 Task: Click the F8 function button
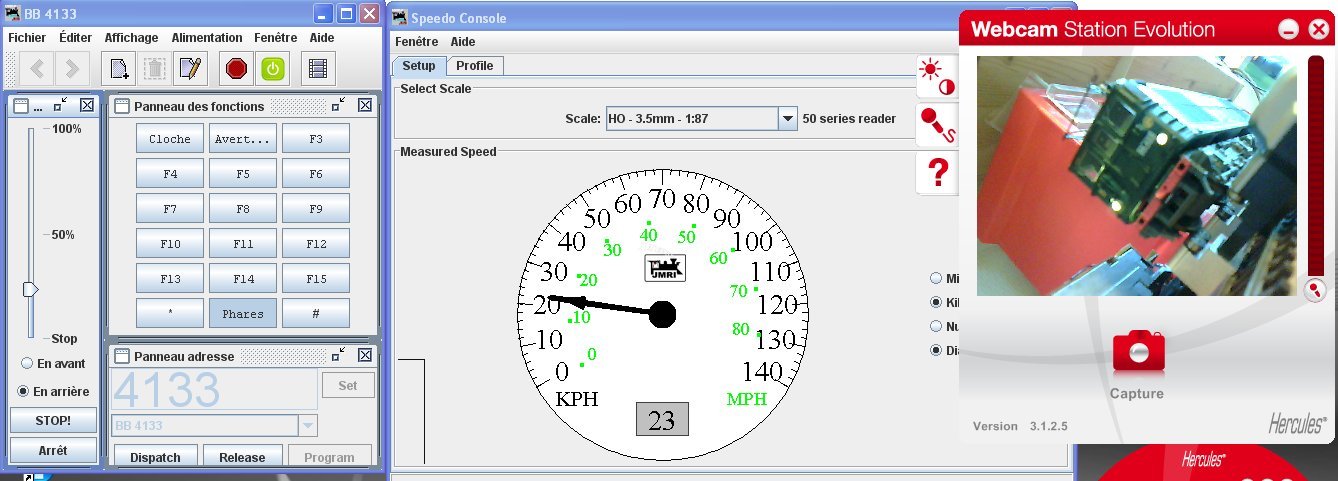coord(243,208)
